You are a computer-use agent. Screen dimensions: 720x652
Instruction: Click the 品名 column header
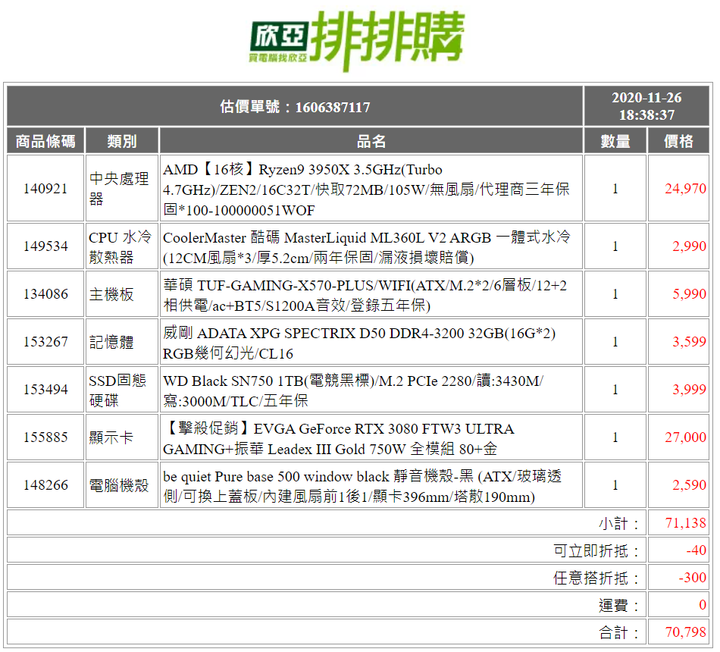pos(371,141)
